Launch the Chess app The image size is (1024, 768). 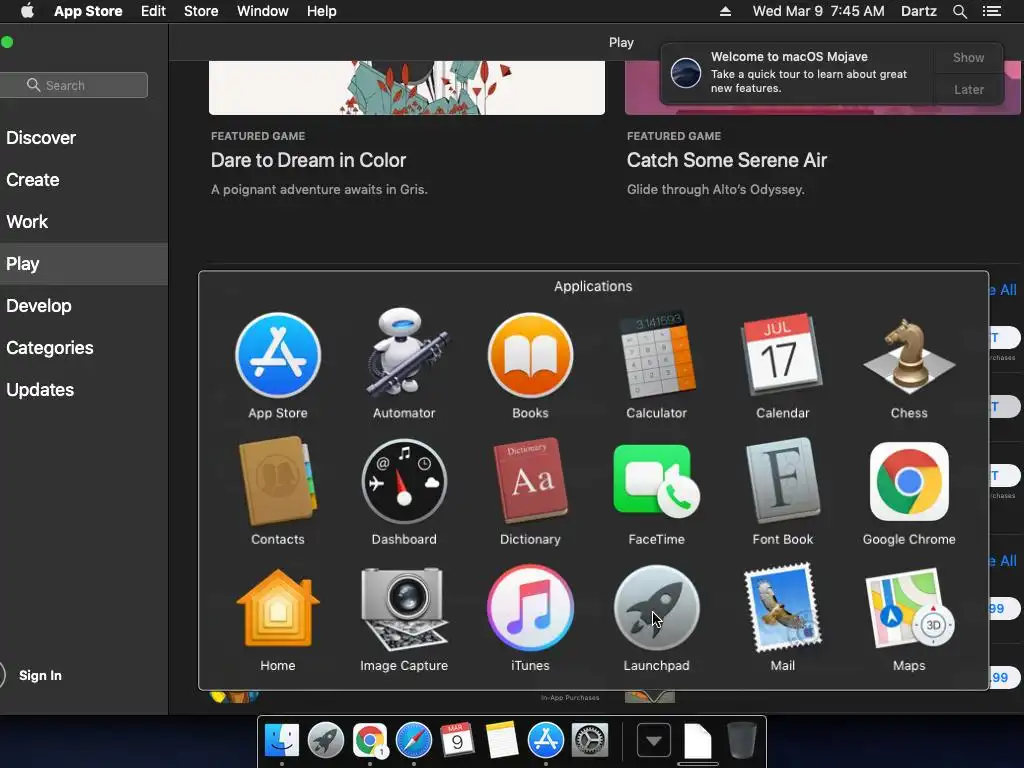909,356
